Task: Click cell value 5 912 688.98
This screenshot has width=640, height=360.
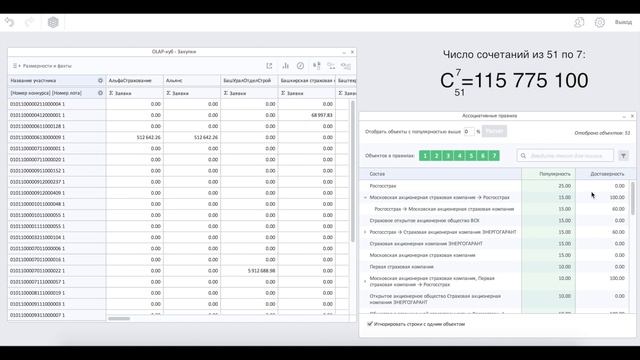Action: (x=261, y=271)
